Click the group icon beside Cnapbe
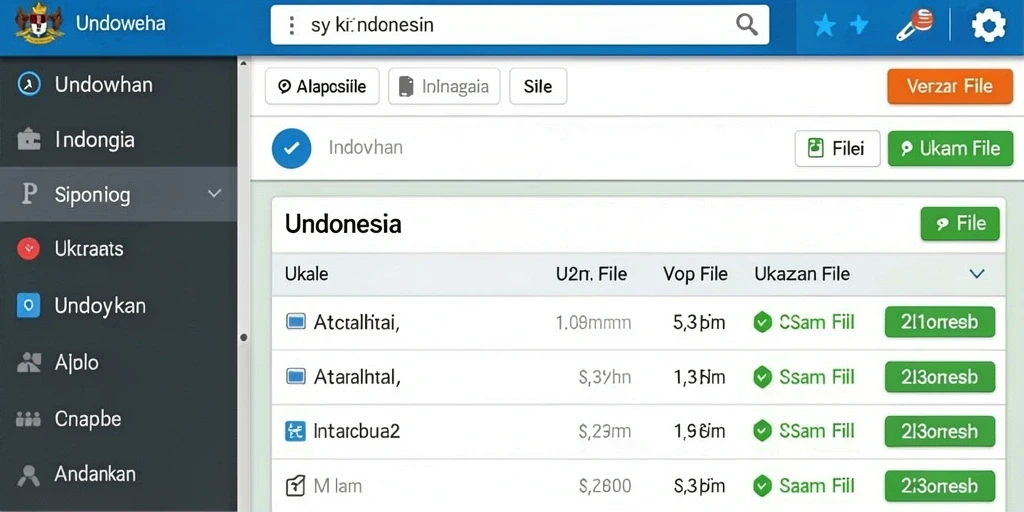 pyautogui.click(x=29, y=419)
